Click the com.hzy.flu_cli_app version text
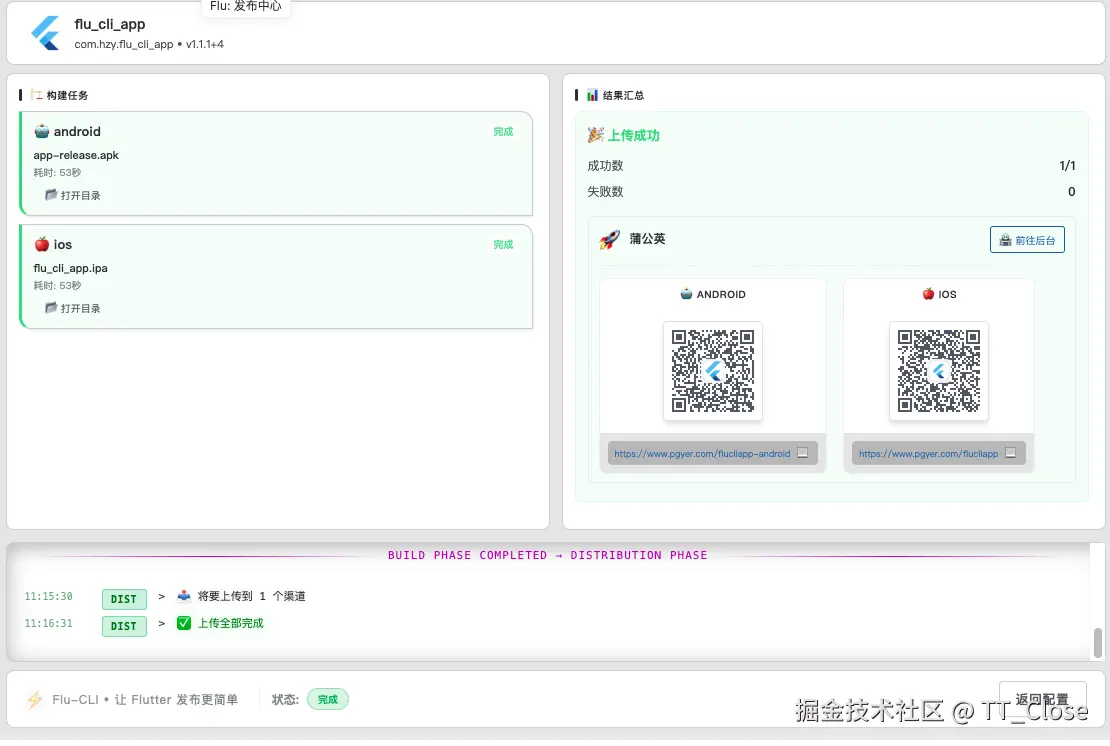 [149, 44]
